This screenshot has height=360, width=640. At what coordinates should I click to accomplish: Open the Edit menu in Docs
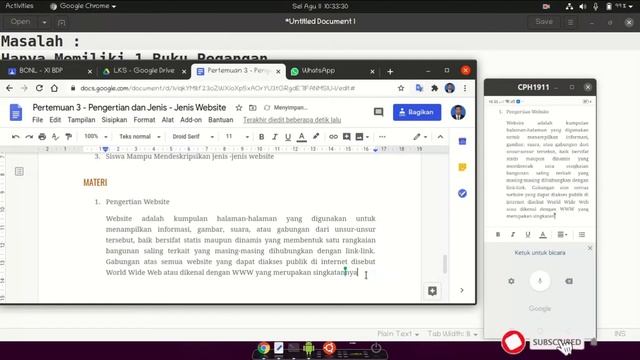pyautogui.click(x=55, y=120)
